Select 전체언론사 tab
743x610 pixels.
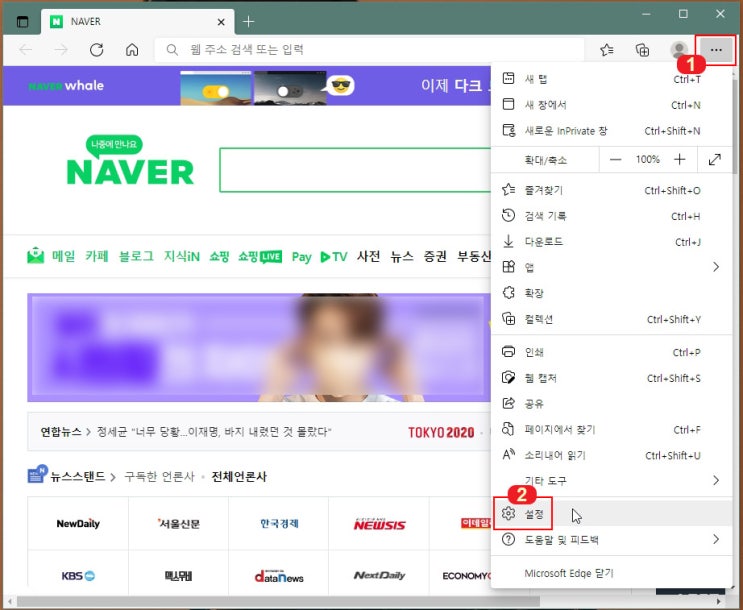239,476
